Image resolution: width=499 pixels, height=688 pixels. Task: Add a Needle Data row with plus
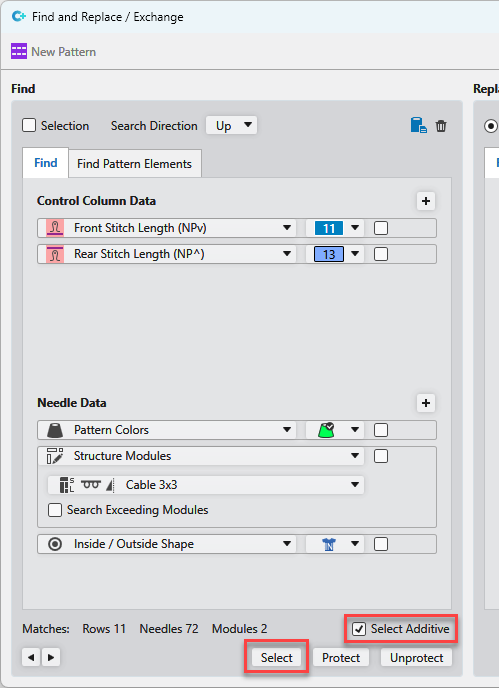[426, 403]
